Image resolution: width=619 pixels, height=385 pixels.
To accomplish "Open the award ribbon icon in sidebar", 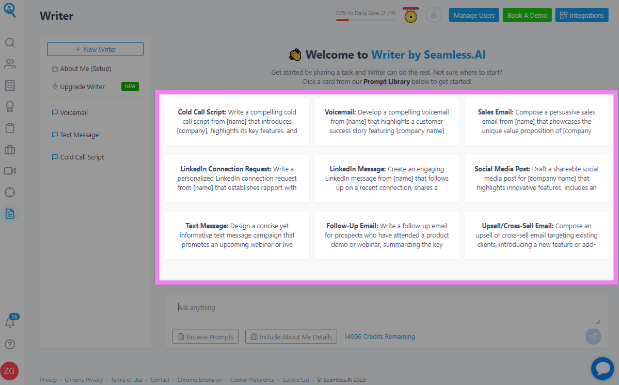I will 10,107.
